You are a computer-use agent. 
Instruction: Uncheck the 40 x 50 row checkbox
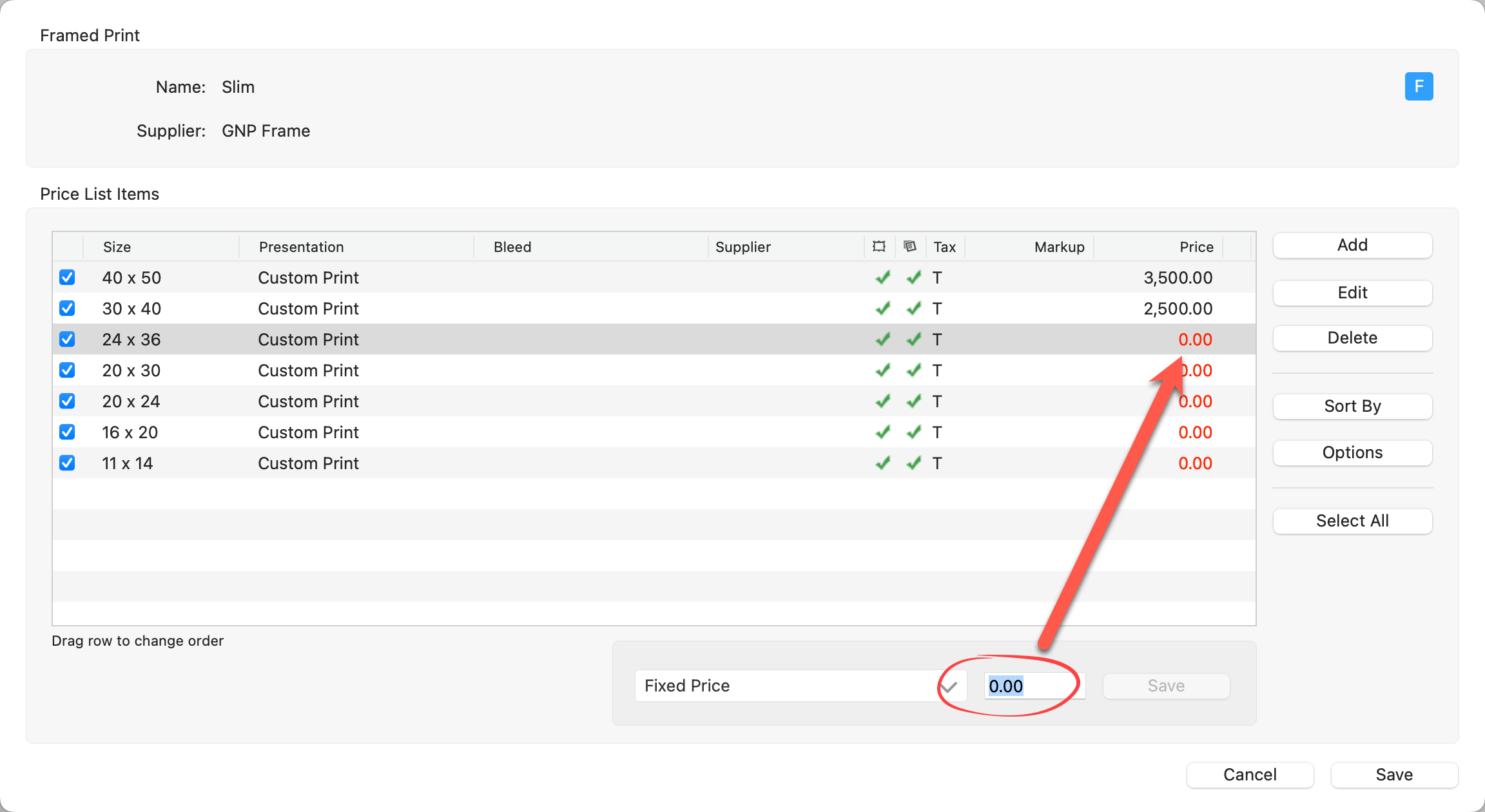point(67,278)
